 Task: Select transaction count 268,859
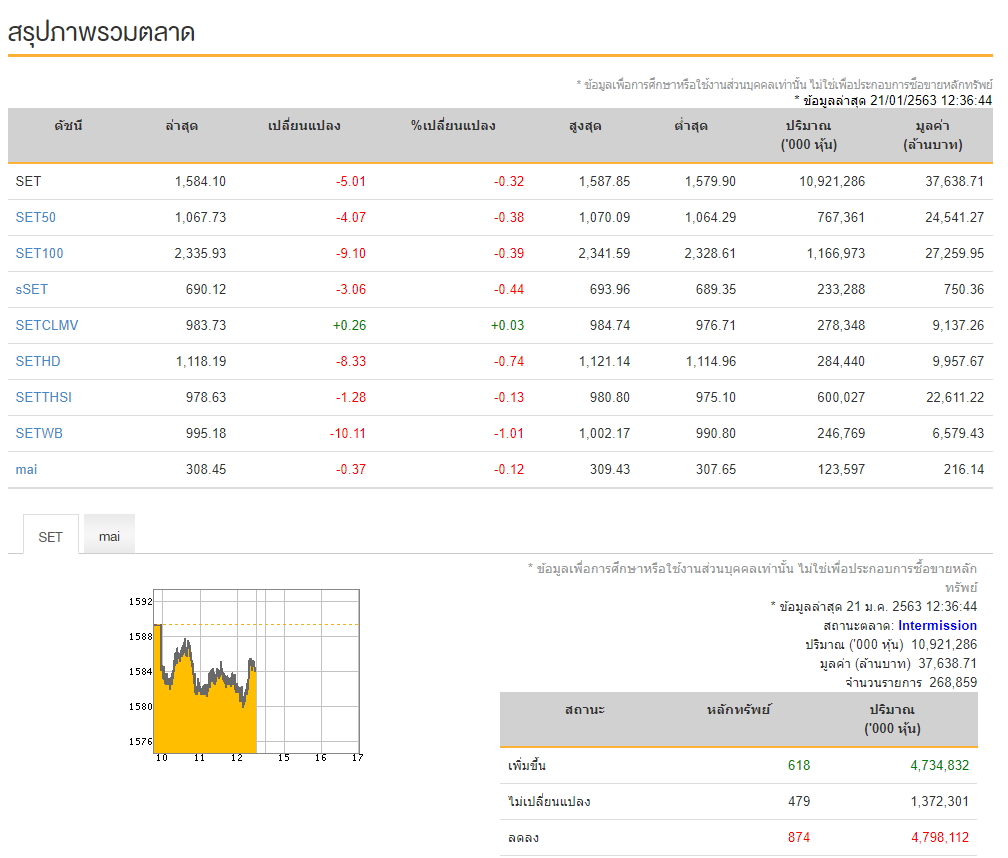coord(953,682)
